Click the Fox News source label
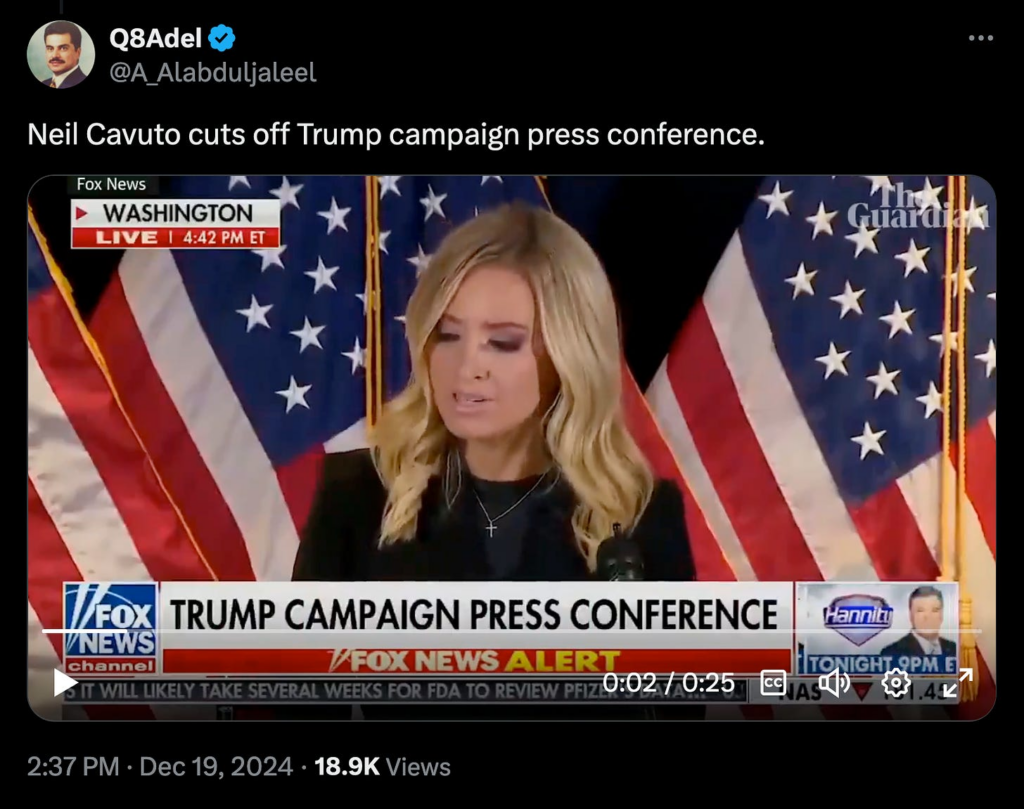The width and height of the screenshot is (1024, 809). 111,184
